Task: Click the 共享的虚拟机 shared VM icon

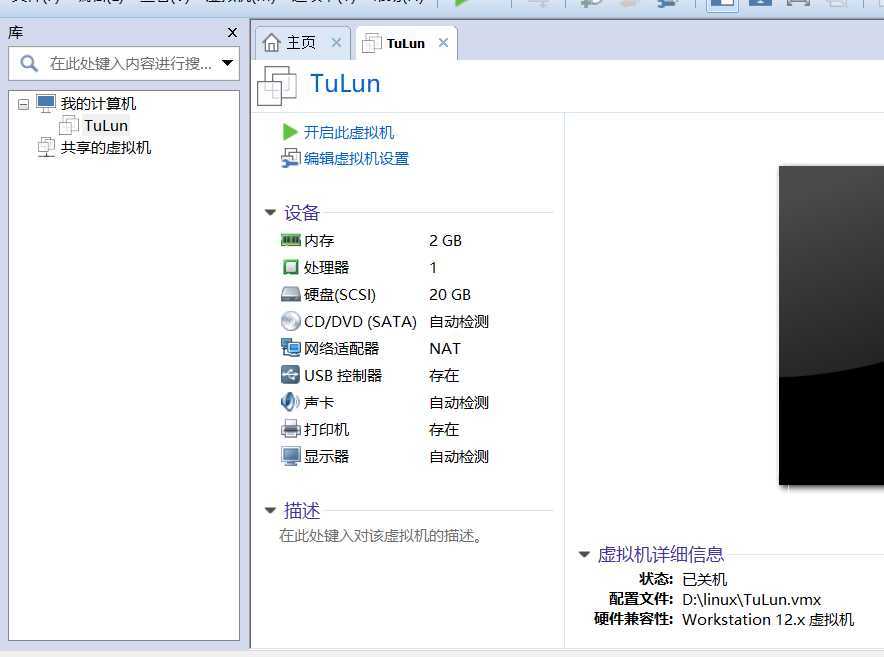Action: [46, 147]
